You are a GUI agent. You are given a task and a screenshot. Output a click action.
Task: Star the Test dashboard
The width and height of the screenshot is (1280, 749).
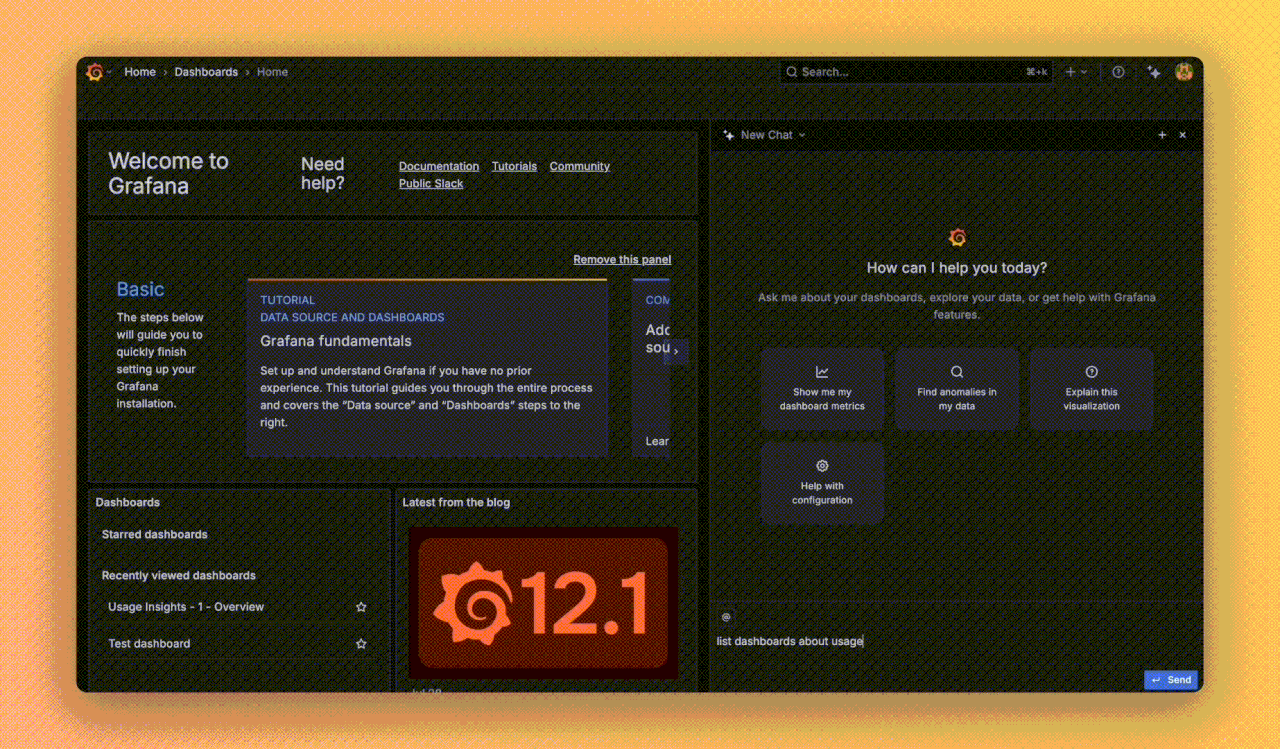pos(361,644)
